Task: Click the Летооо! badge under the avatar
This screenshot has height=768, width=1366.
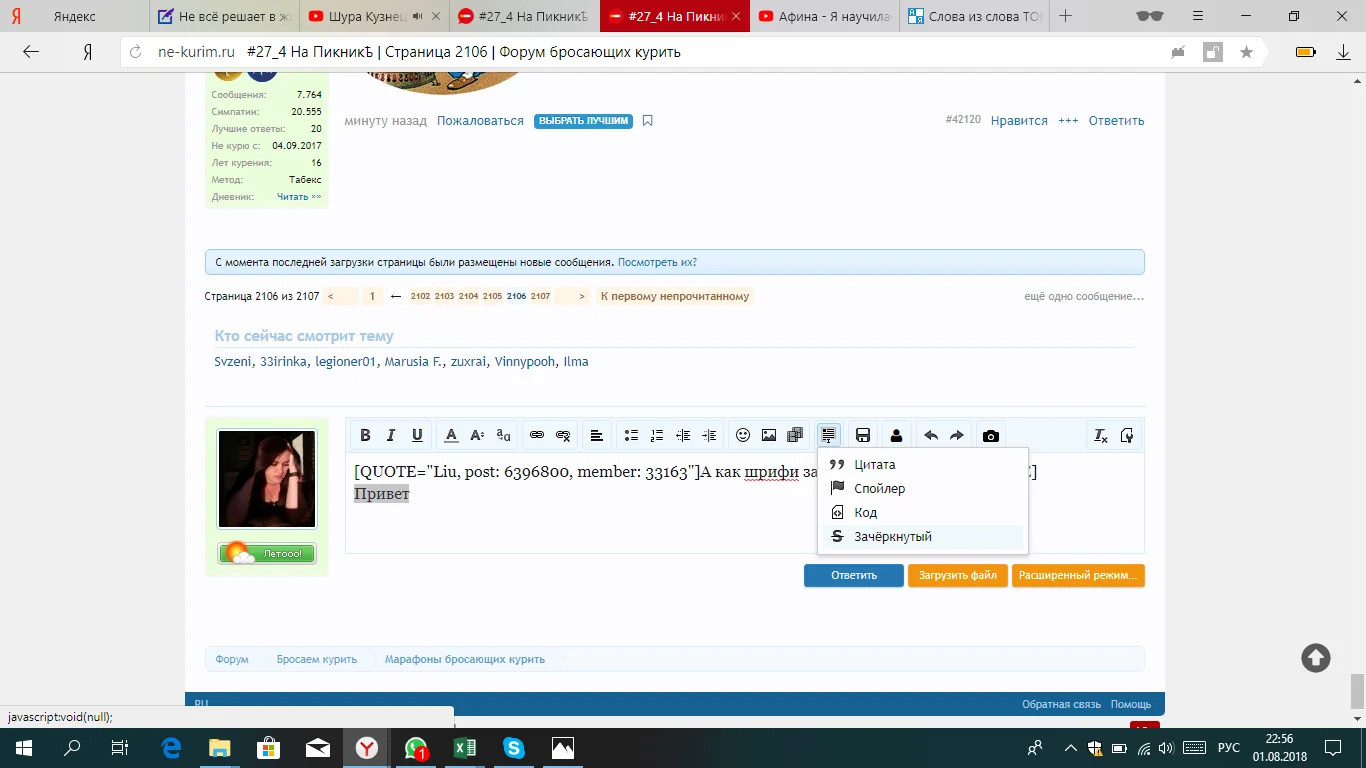Action: click(x=267, y=553)
